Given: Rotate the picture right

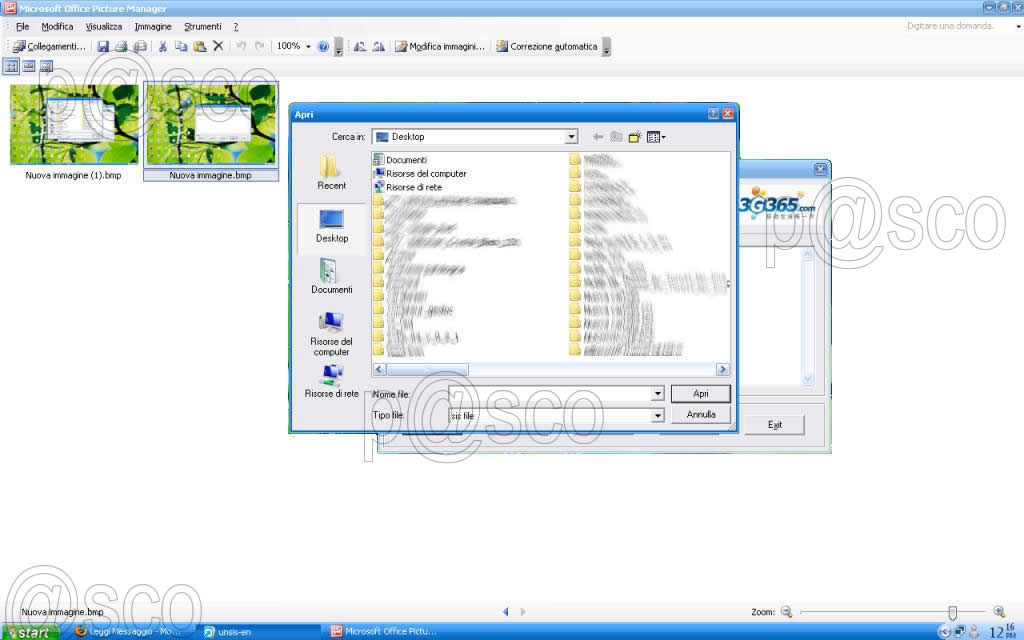Looking at the screenshot, I should pos(378,46).
